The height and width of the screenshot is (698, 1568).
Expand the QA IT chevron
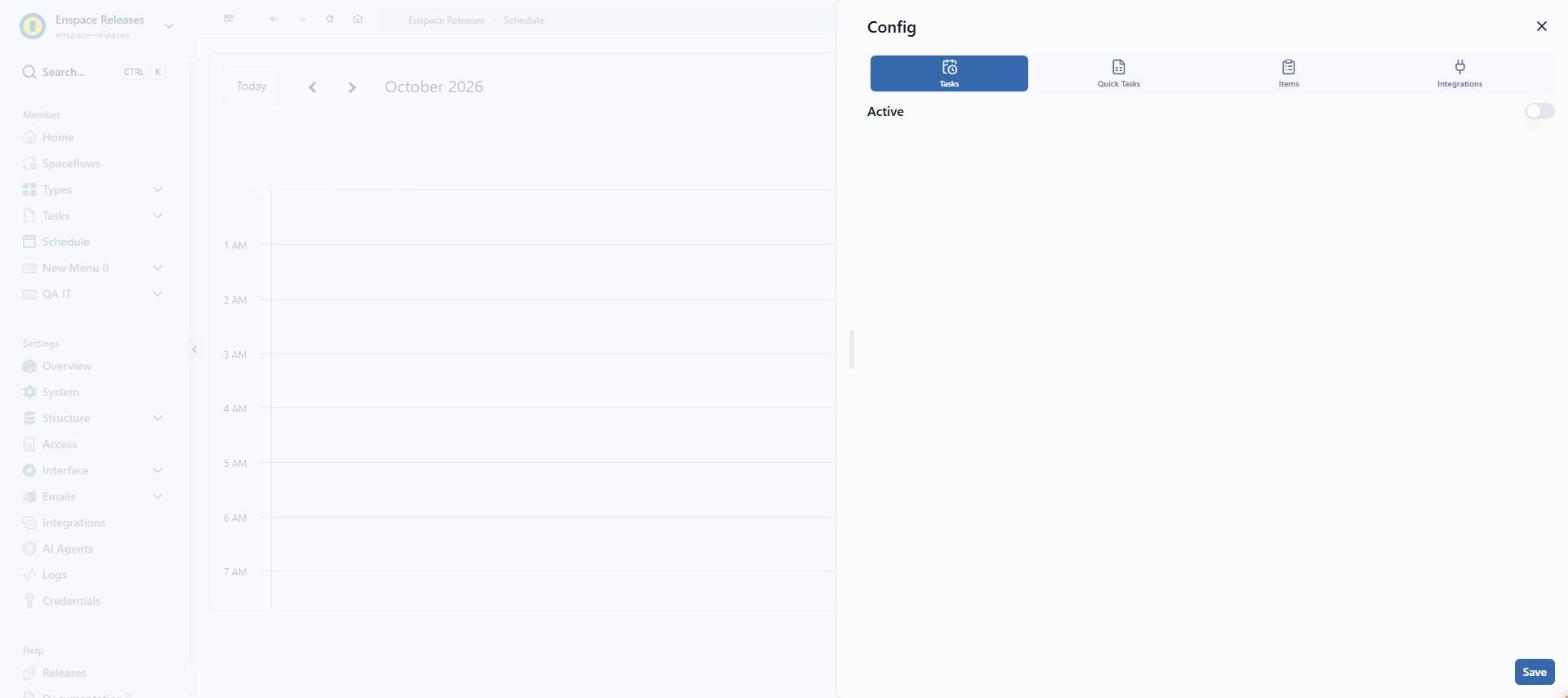[x=157, y=293]
